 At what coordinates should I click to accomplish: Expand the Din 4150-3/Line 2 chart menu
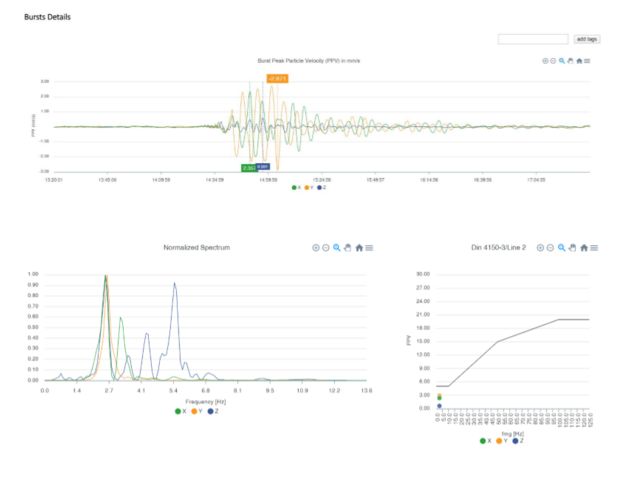(x=595, y=247)
